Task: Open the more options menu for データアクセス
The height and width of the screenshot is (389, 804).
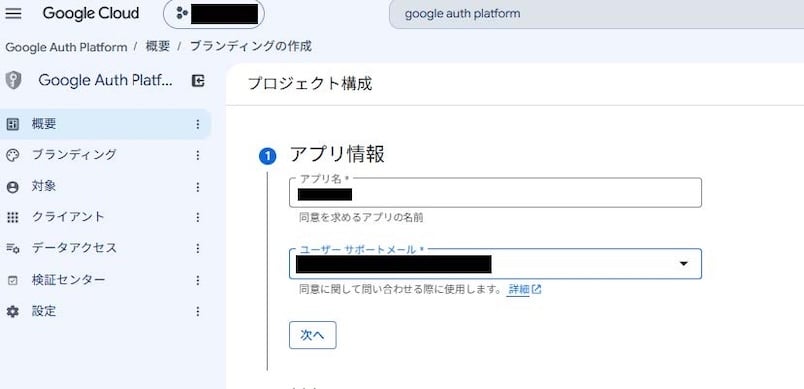Action: point(198,249)
